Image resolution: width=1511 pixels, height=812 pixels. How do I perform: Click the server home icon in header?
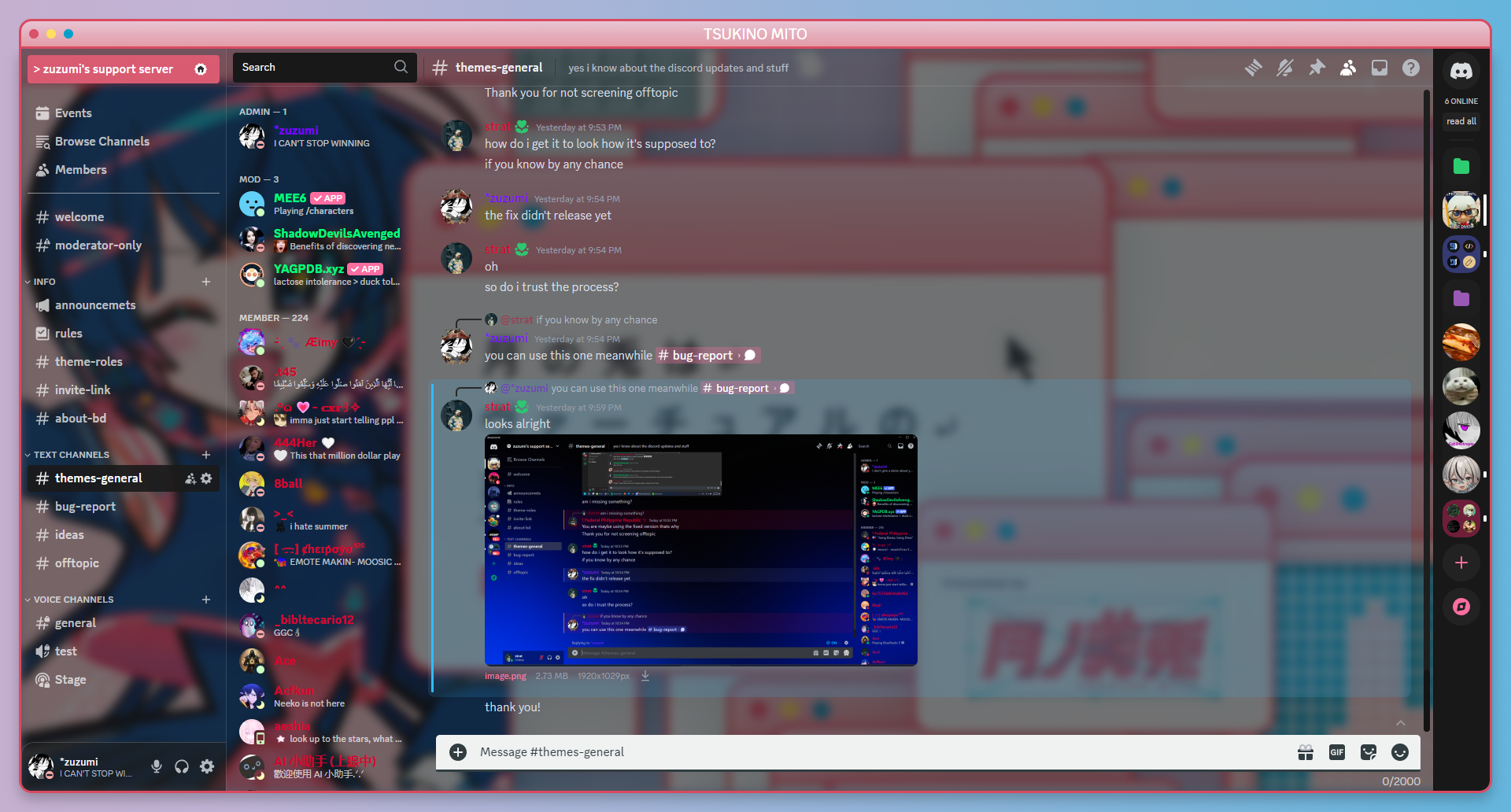coord(201,69)
